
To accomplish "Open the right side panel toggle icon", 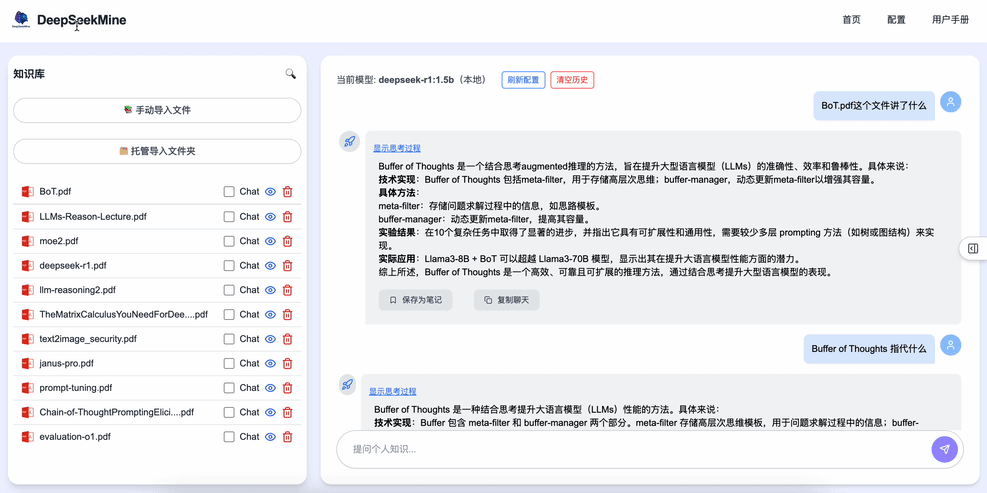I will 972,248.
